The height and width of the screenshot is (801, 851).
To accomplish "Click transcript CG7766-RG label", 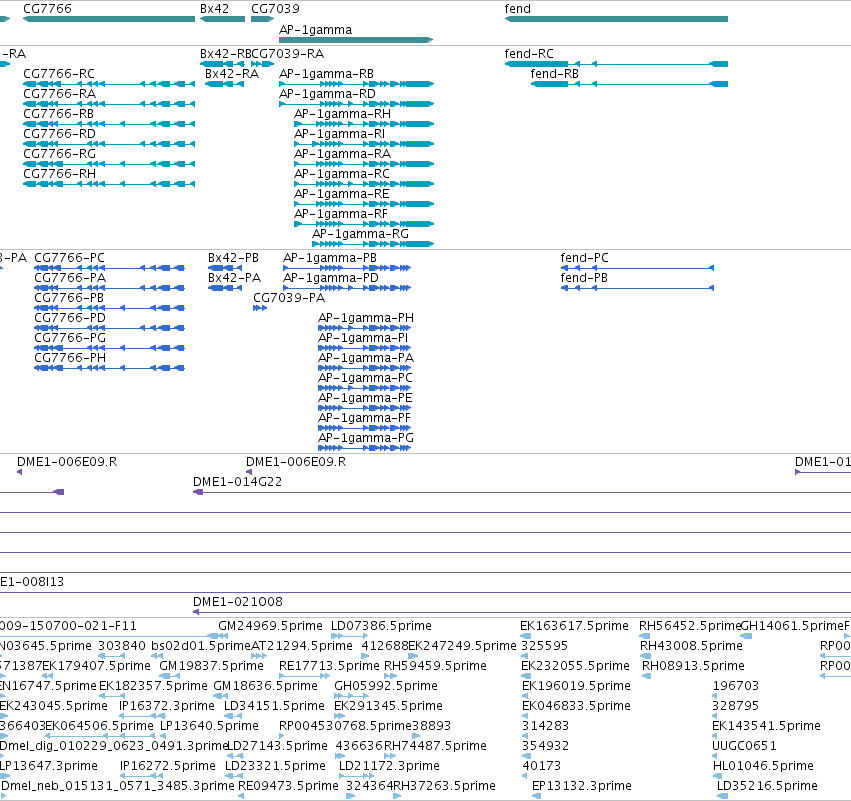I will click(x=60, y=154).
